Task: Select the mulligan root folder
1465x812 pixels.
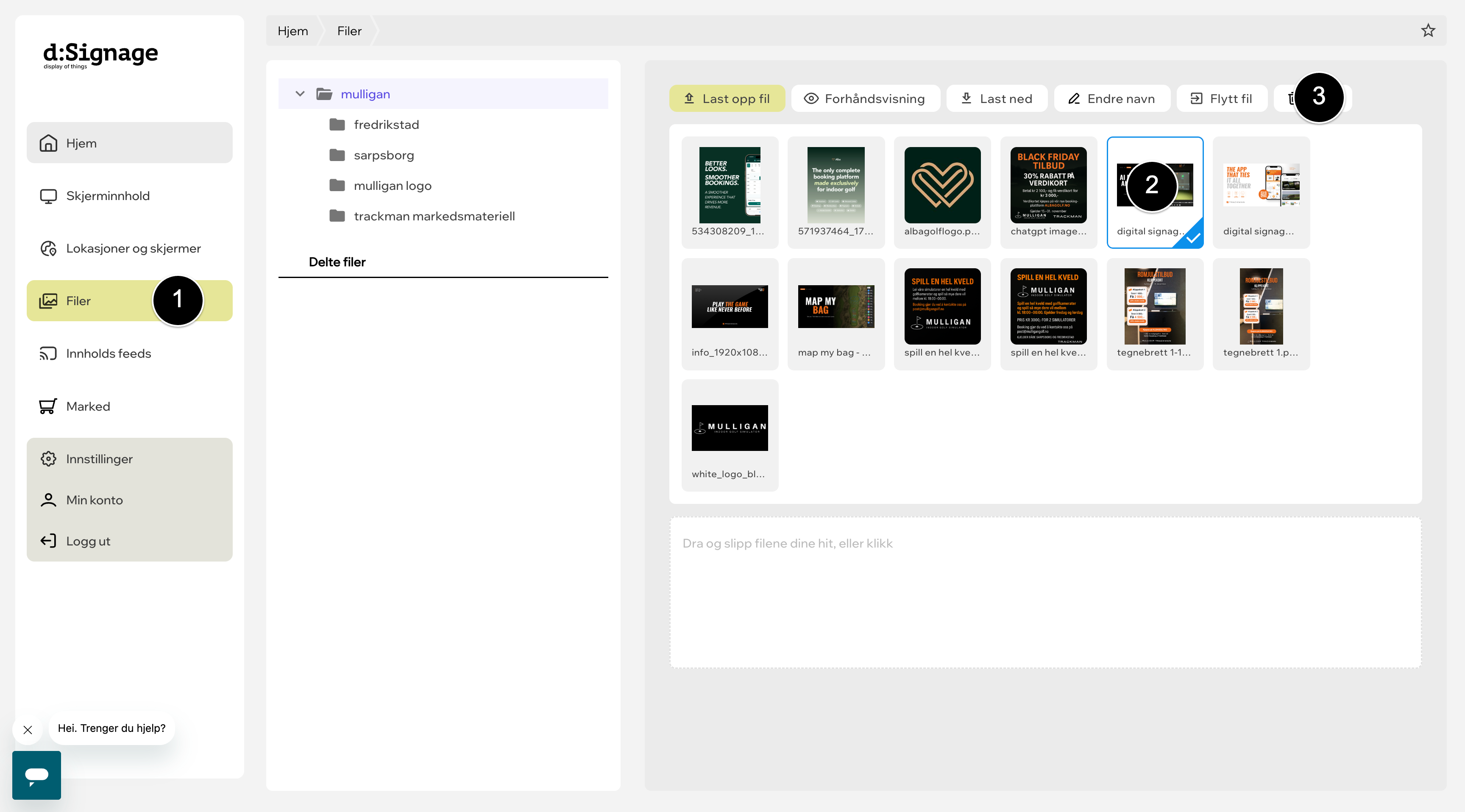Action: tap(443, 94)
